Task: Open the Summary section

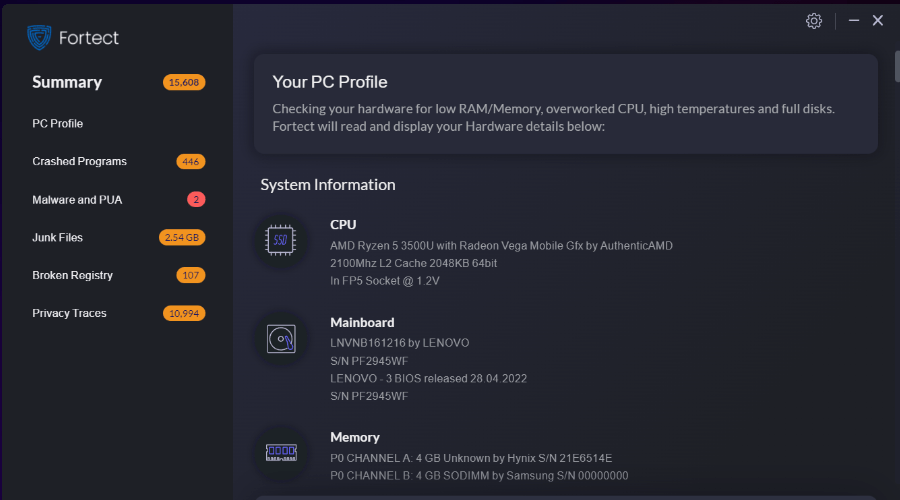Action: tap(67, 82)
